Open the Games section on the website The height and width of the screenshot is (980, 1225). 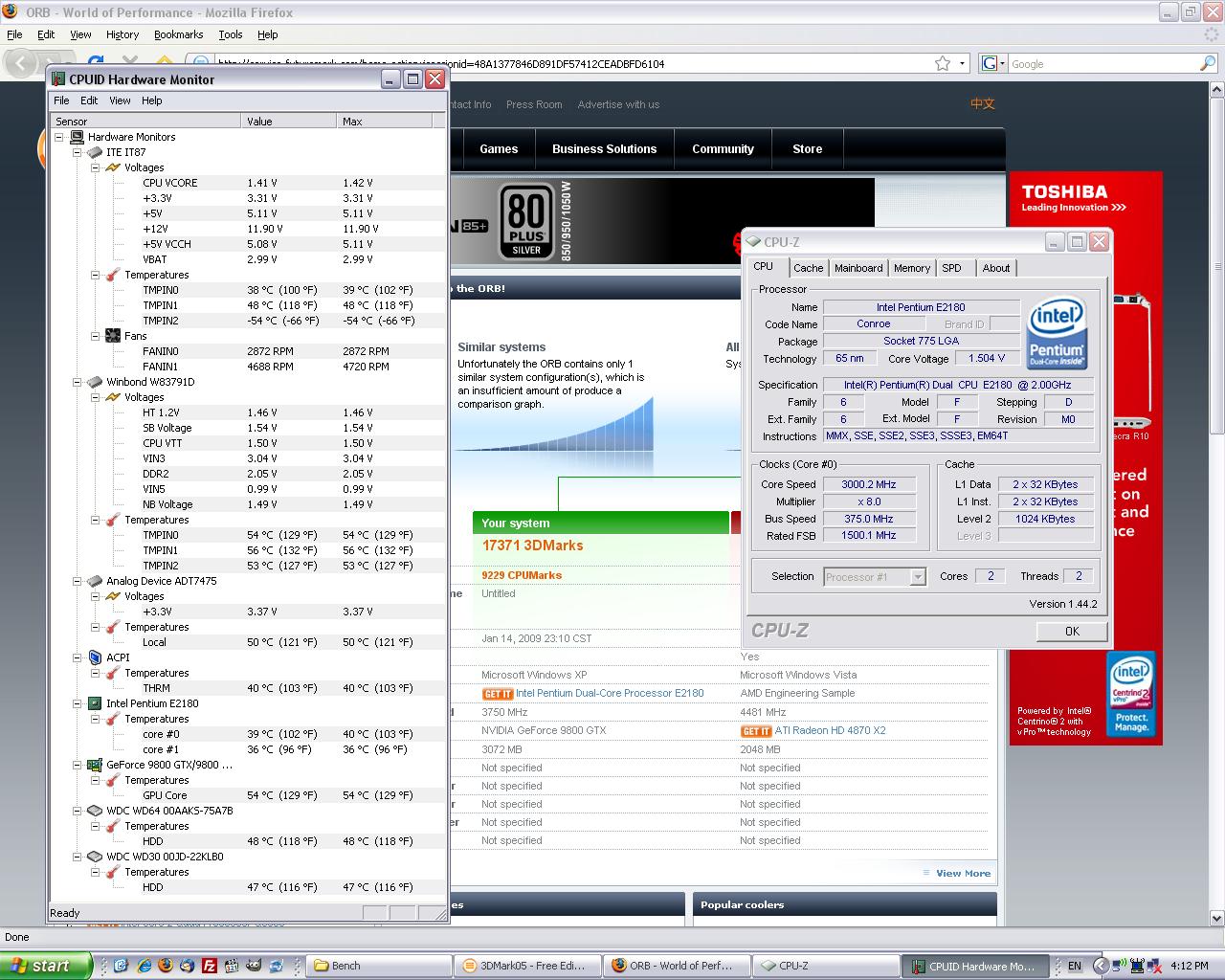click(x=499, y=149)
